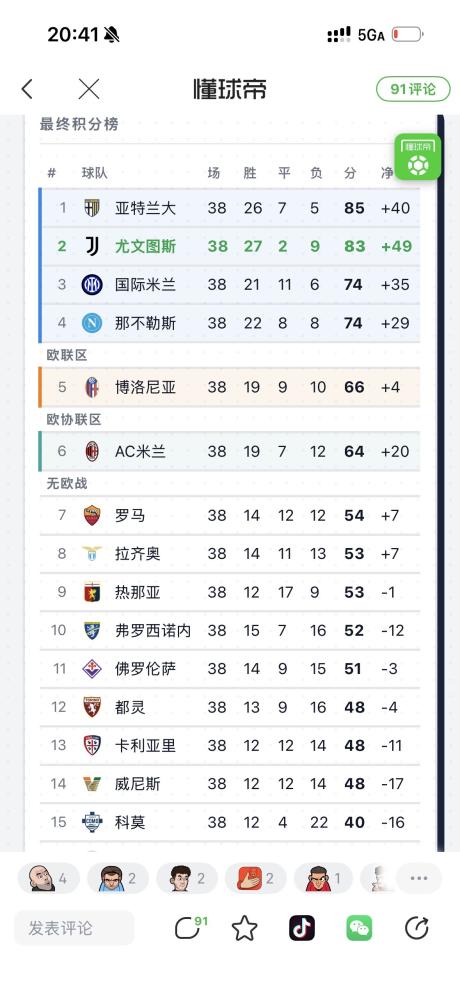Share to TikTok icon
460x997 pixels.
tap(302, 928)
